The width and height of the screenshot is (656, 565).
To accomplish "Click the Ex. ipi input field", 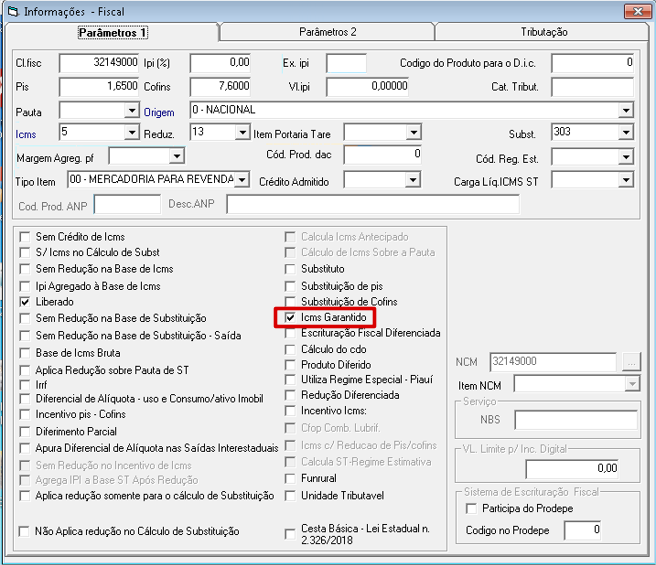I will click(x=346, y=63).
